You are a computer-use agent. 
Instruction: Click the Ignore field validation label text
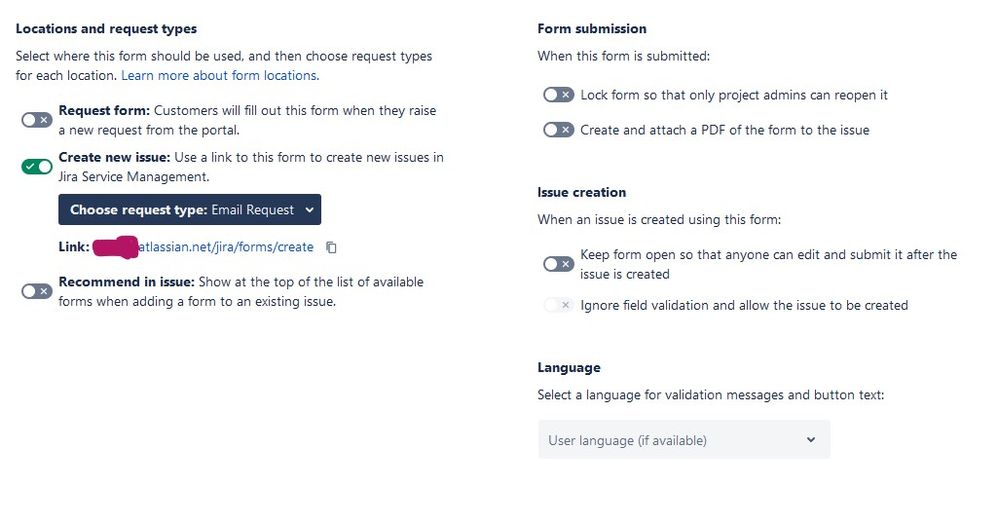point(744,306)
